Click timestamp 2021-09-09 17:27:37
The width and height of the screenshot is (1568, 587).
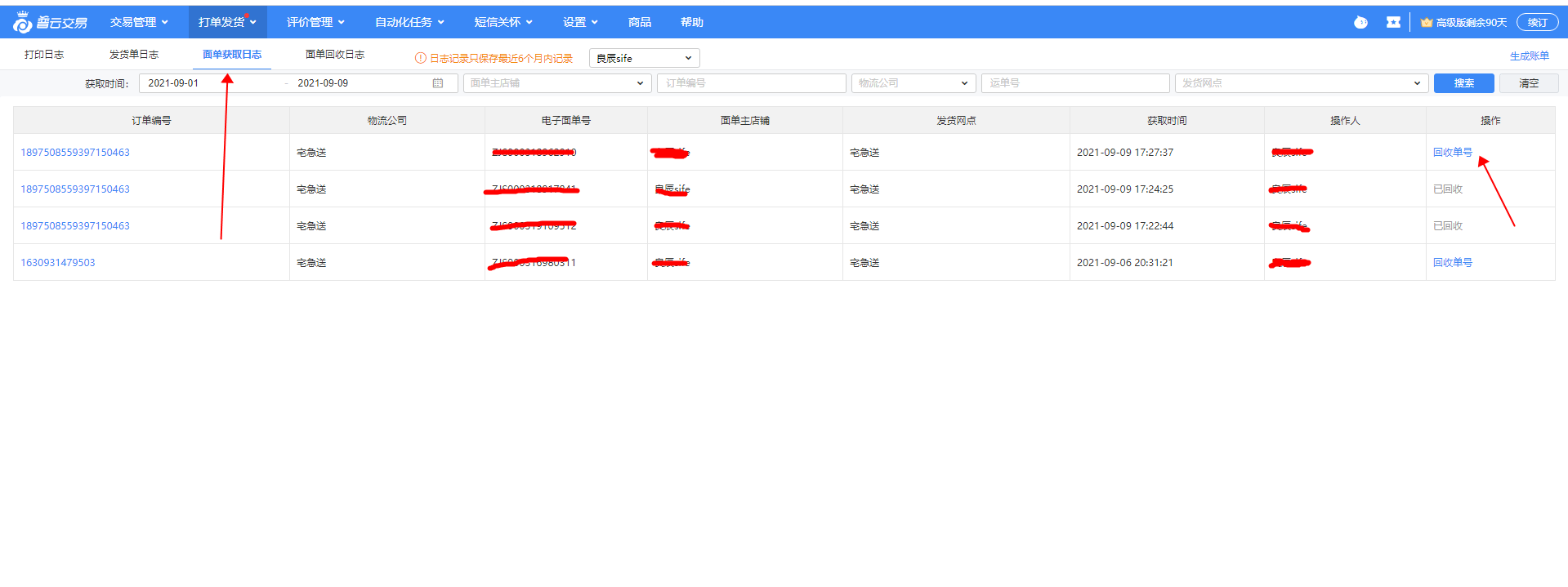pos(1125,153)
